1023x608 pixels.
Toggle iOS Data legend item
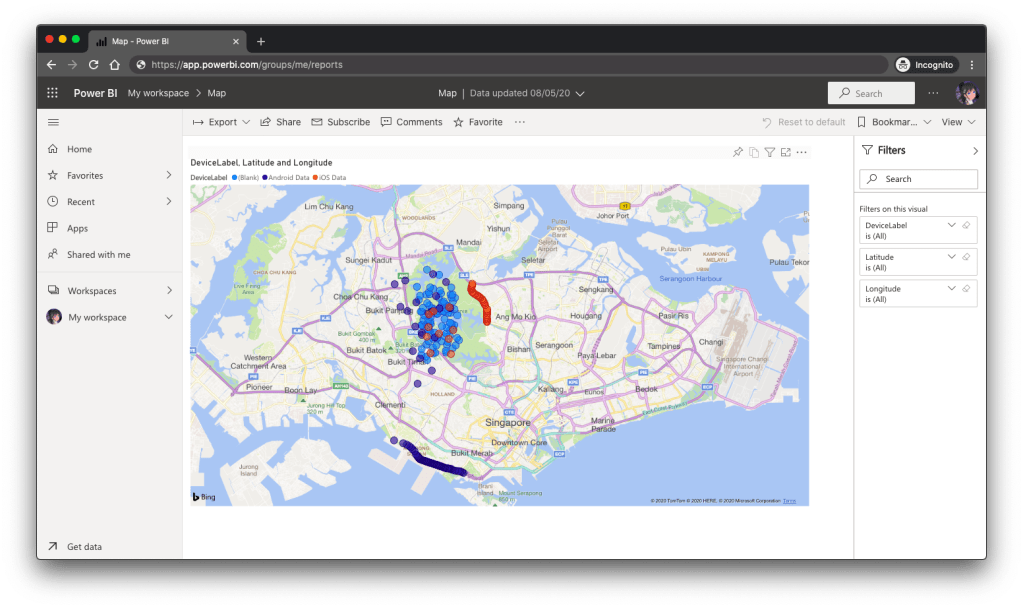[x=329, y=177]
